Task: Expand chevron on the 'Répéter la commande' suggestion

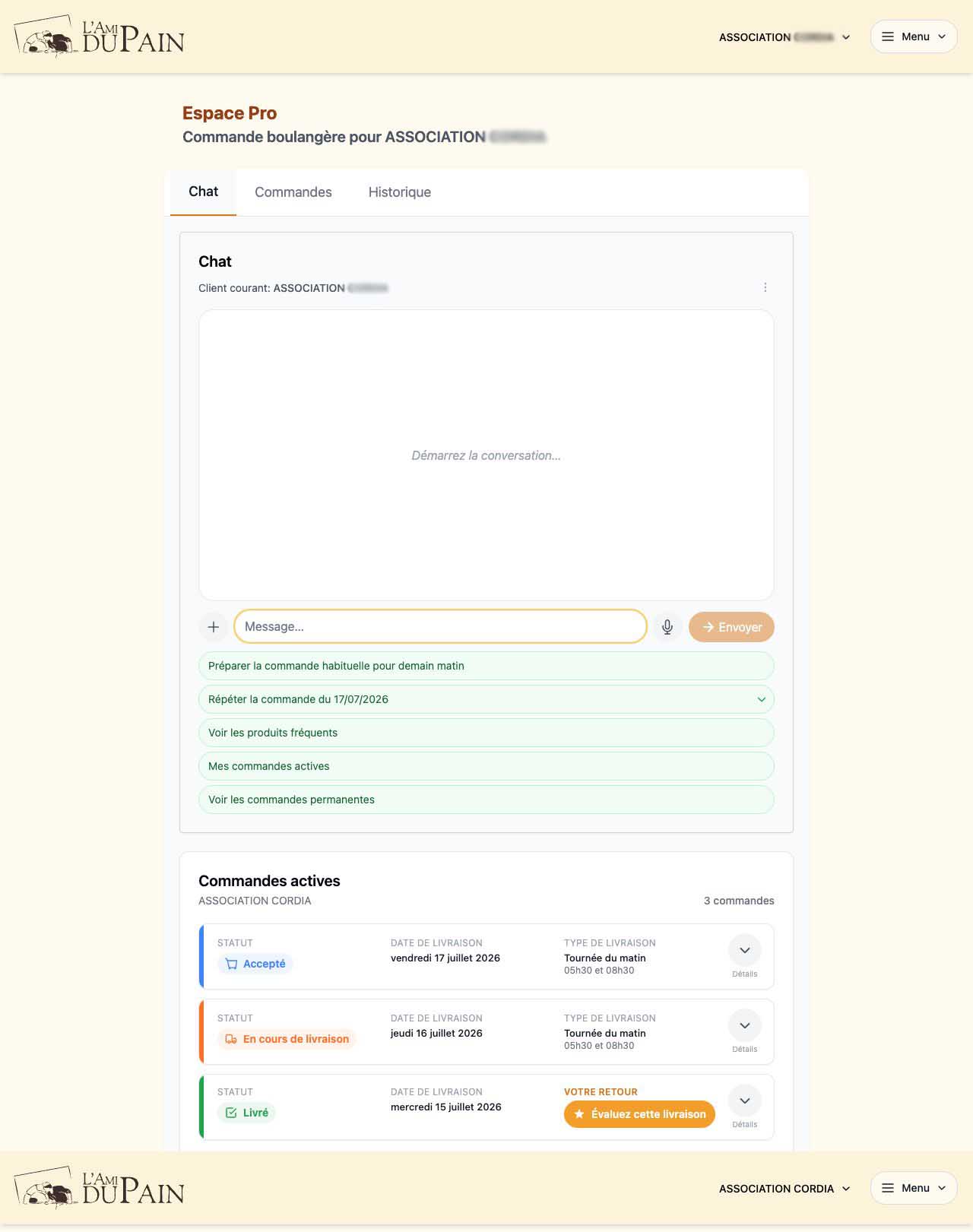Action: pos(761,699)
